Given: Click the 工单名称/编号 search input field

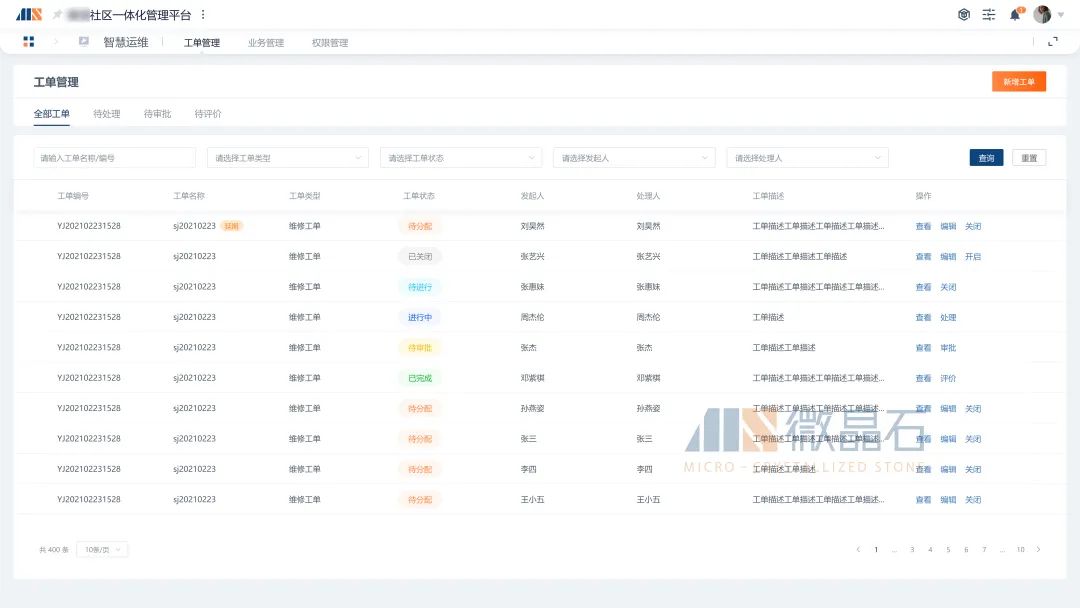Looking at the screenshot, I should click(115, 158).
